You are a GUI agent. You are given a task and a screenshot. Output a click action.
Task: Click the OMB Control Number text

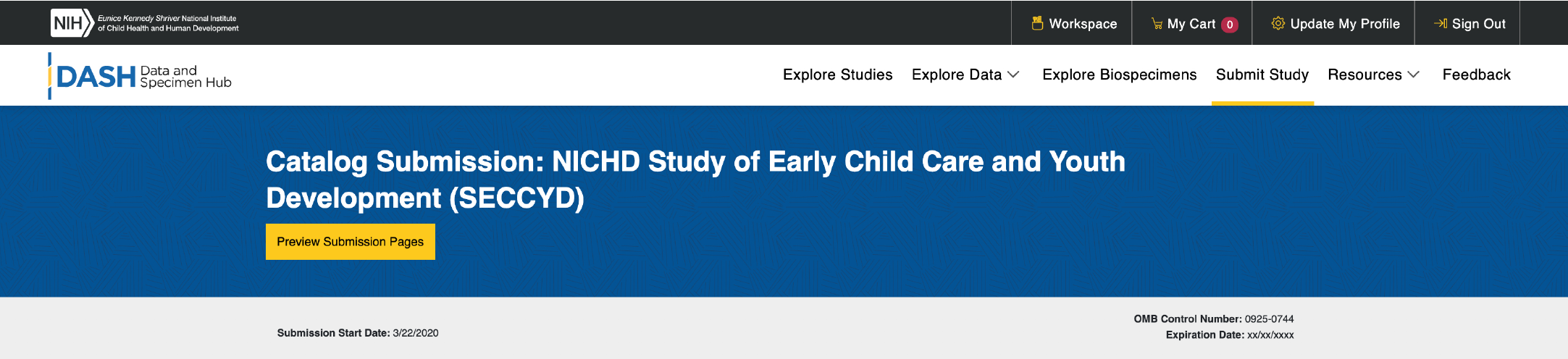pos(1213,318)
